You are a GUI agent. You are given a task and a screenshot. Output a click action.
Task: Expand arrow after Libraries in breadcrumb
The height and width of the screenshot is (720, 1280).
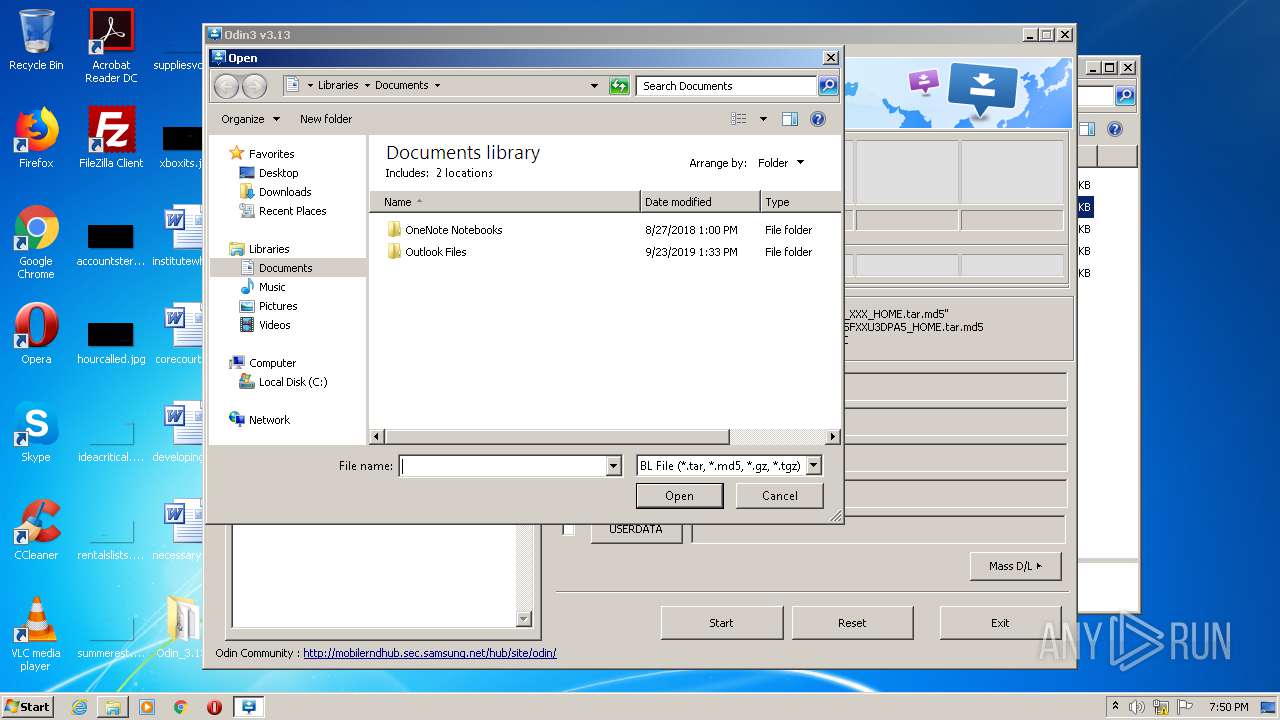367,86
